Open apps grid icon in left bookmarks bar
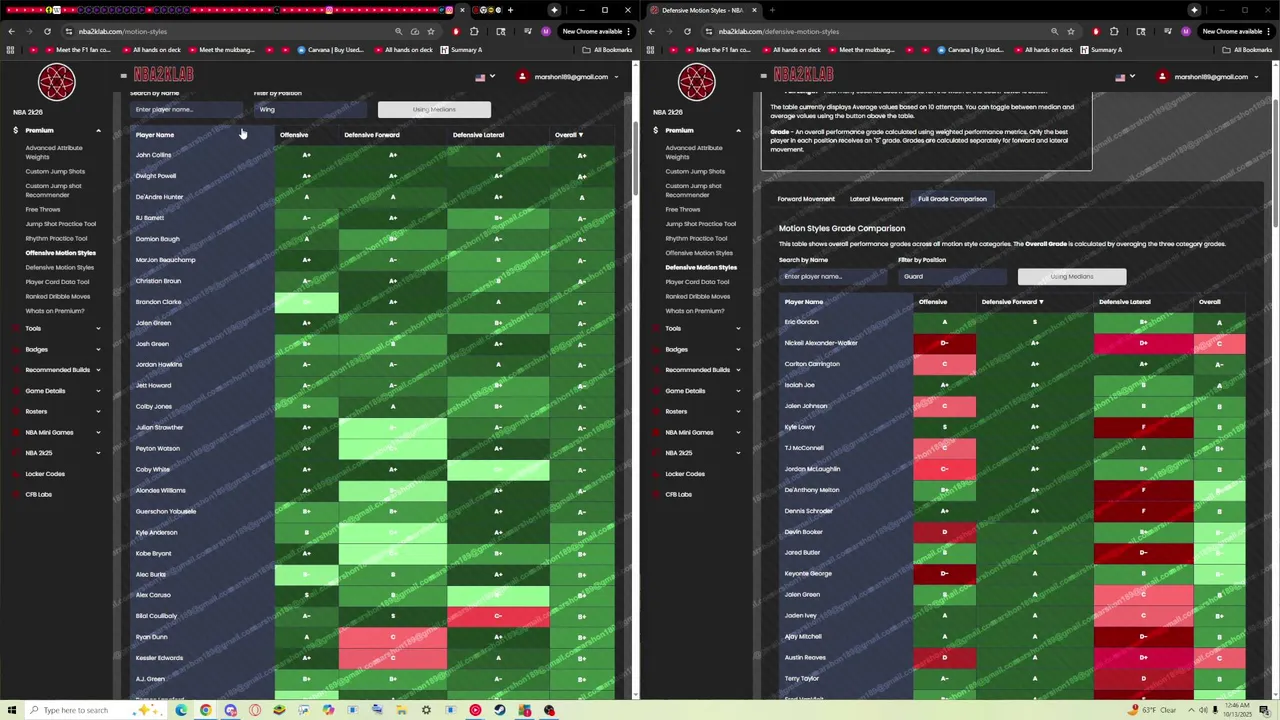 [x=11, y=50]
